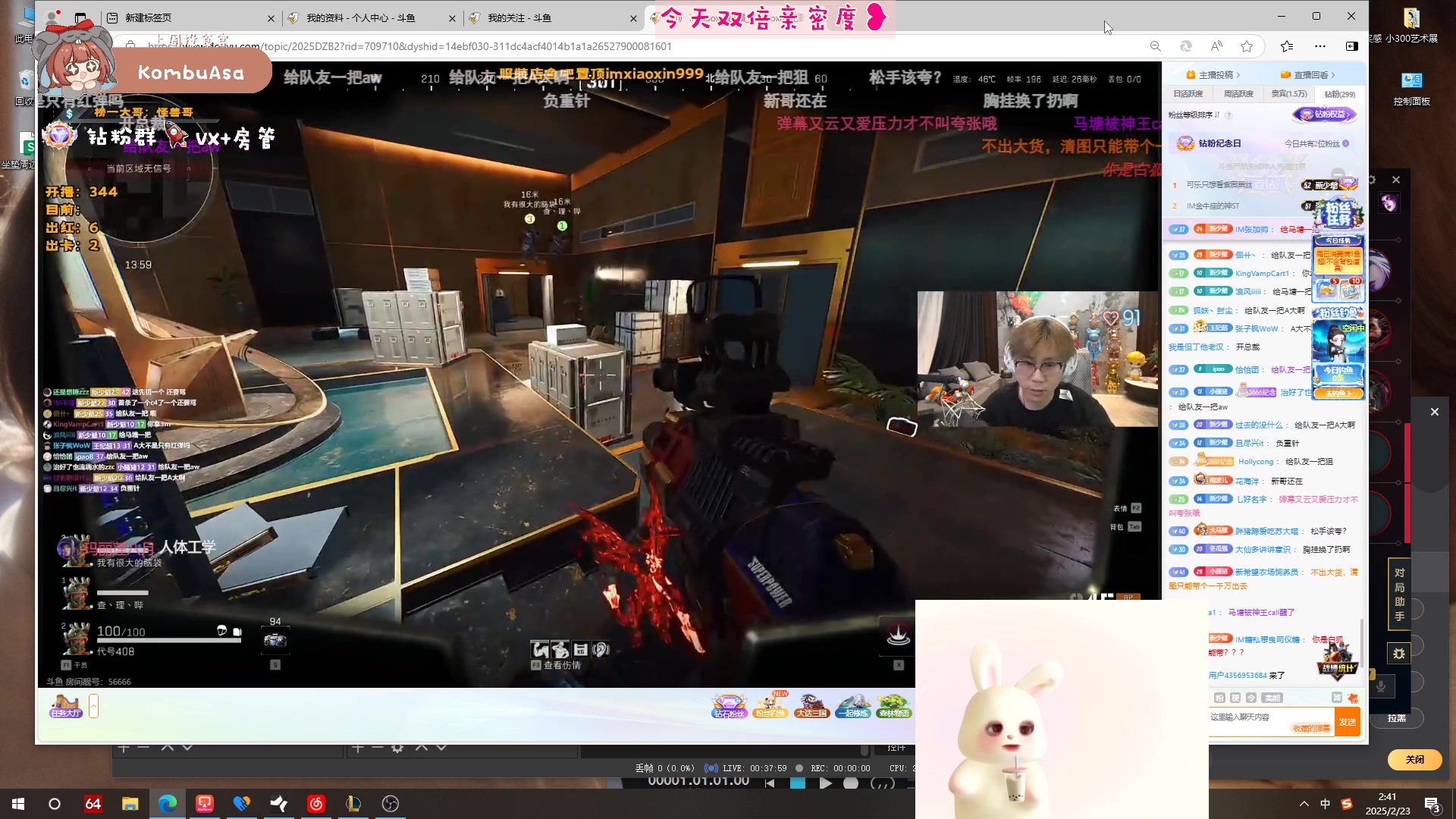Click the zoom icon in browser address bar
The width and height of the screenshot is (1456, 819).
point(1155,46)
